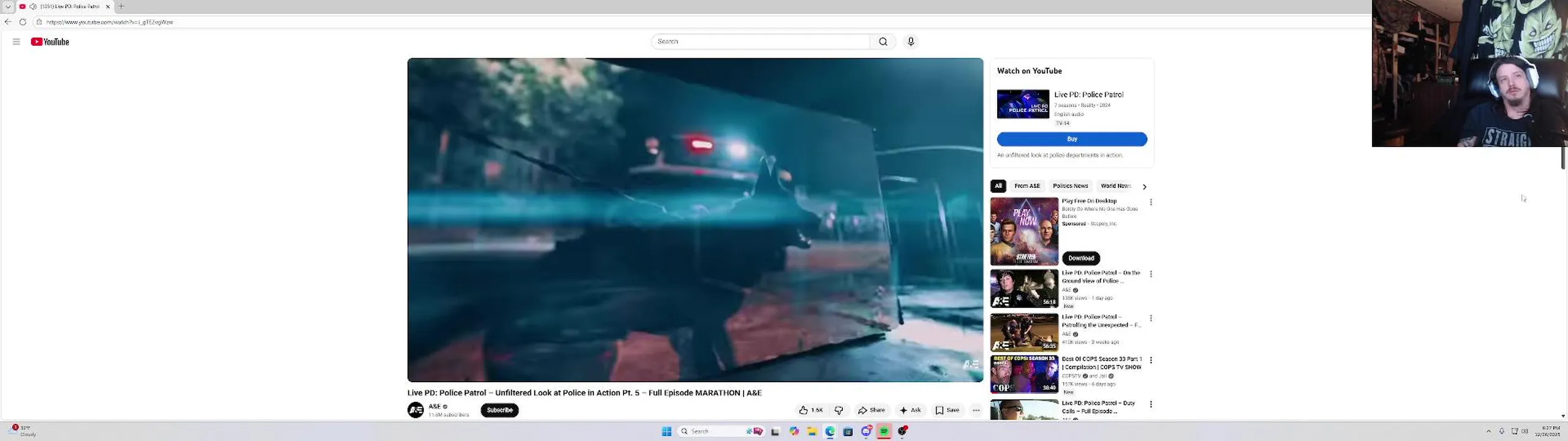The width and height of the screenshot is (1568, 441).
Task: Open a new browser tab
Action: (x=121, y=6)
